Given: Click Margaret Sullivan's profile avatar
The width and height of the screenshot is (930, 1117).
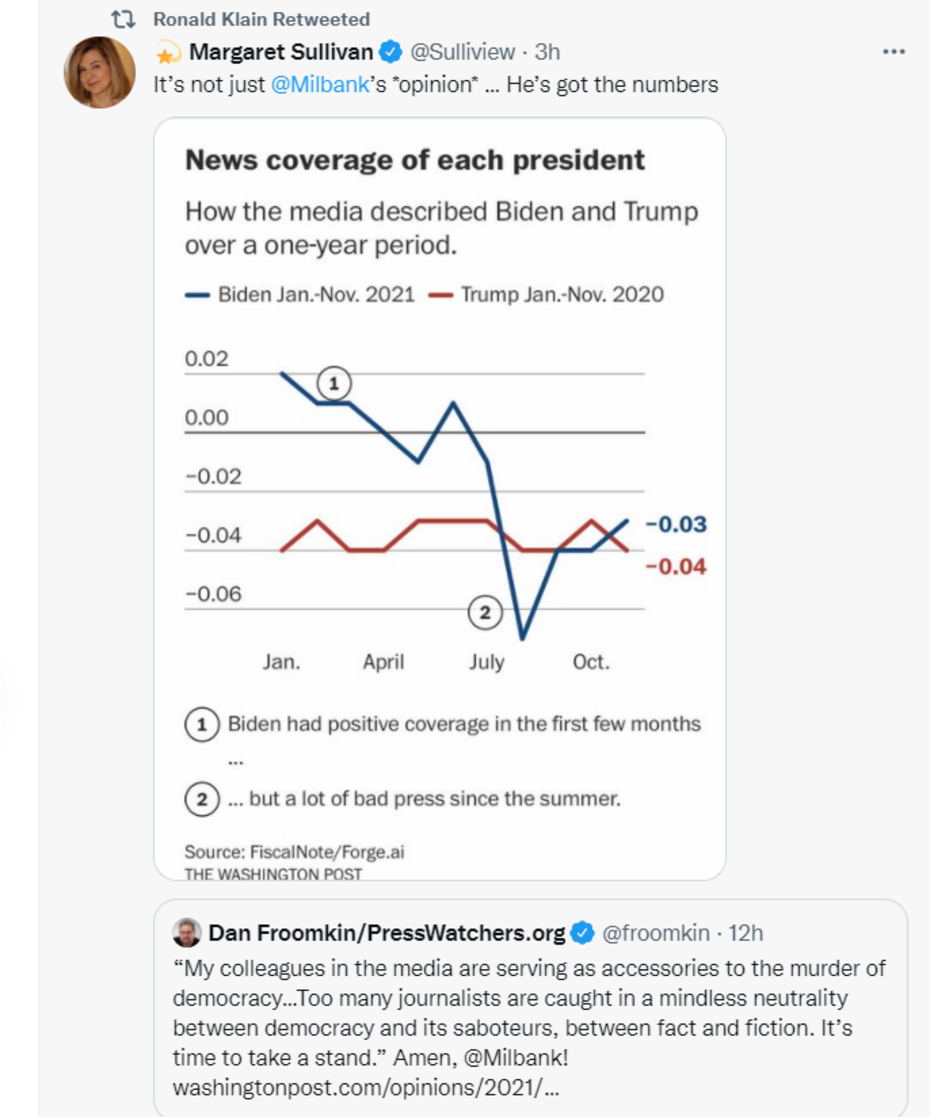Looking at the screenshot, I should 100,73.
